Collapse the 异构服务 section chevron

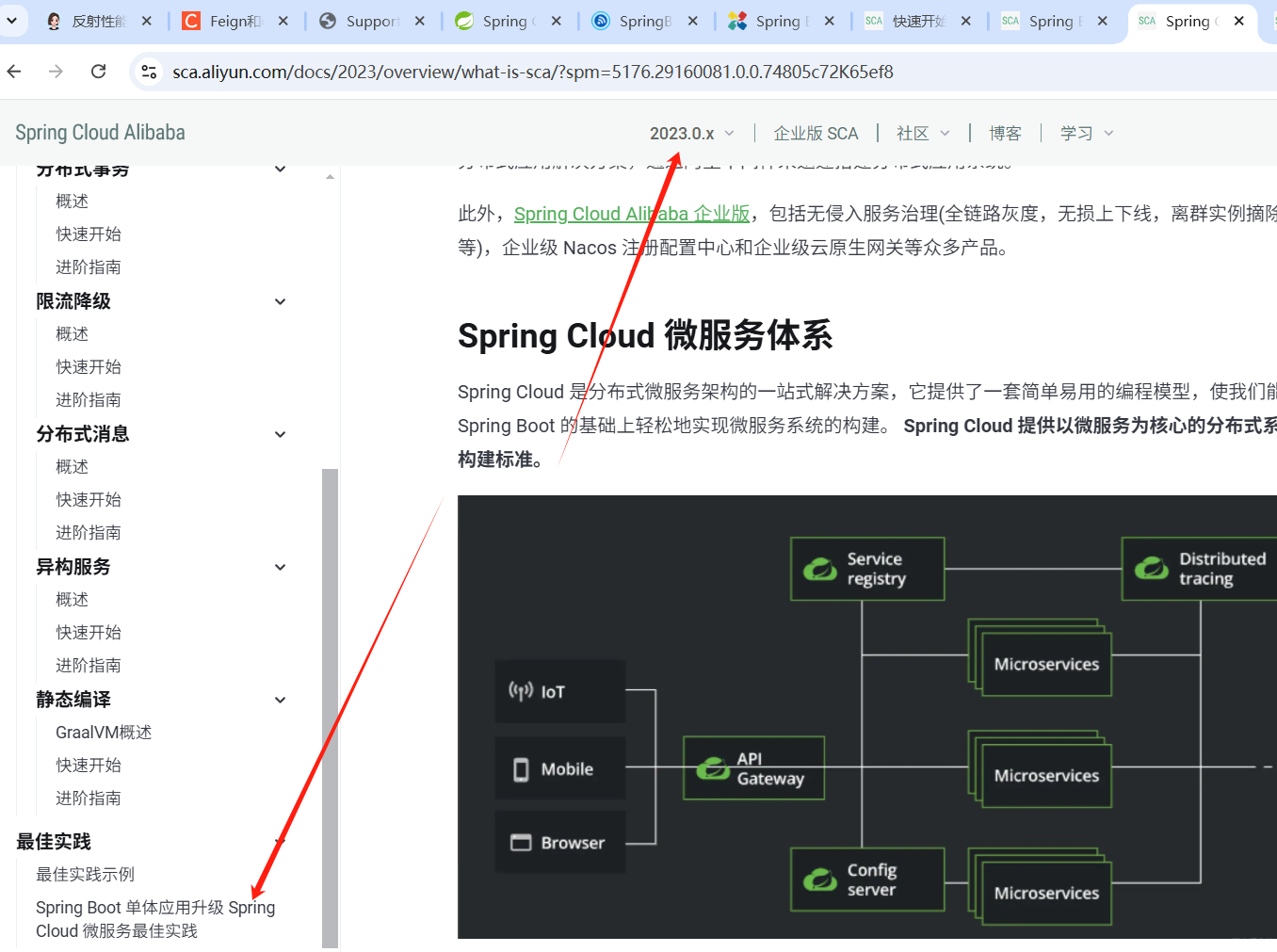(280, 567)
